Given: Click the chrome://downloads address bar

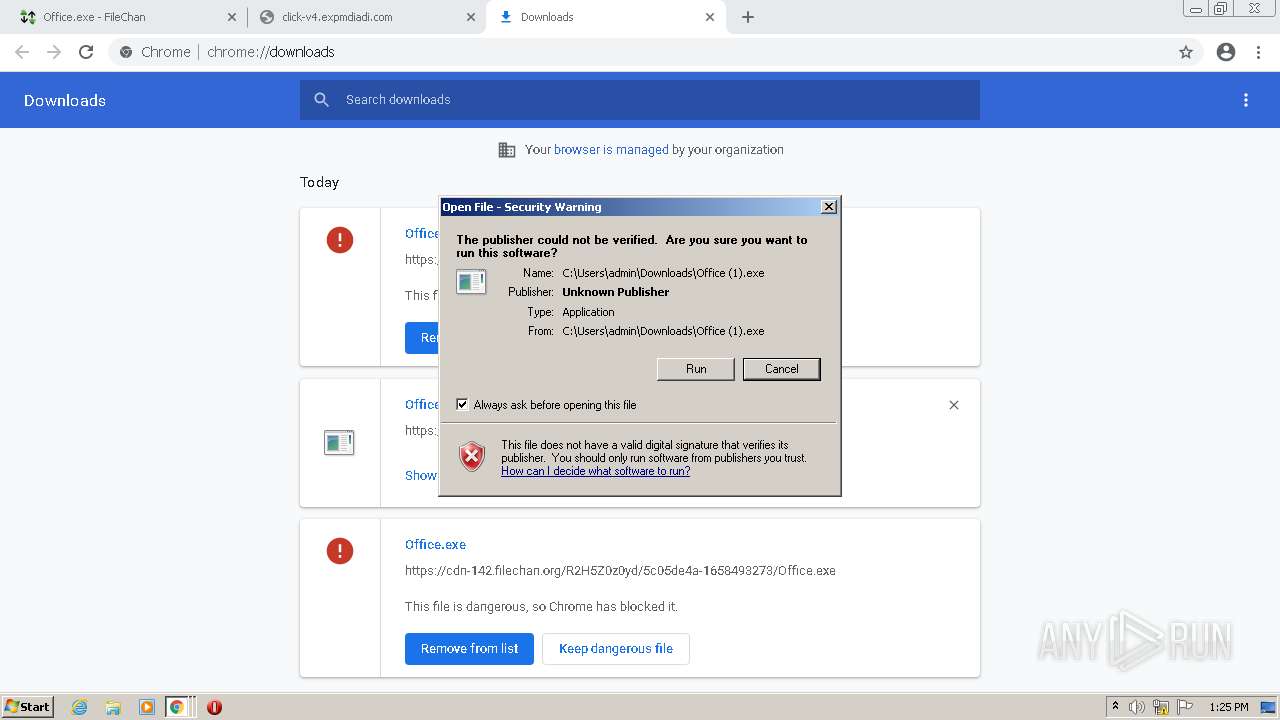Looking at the screenshot, I should (x=640, y=52).
